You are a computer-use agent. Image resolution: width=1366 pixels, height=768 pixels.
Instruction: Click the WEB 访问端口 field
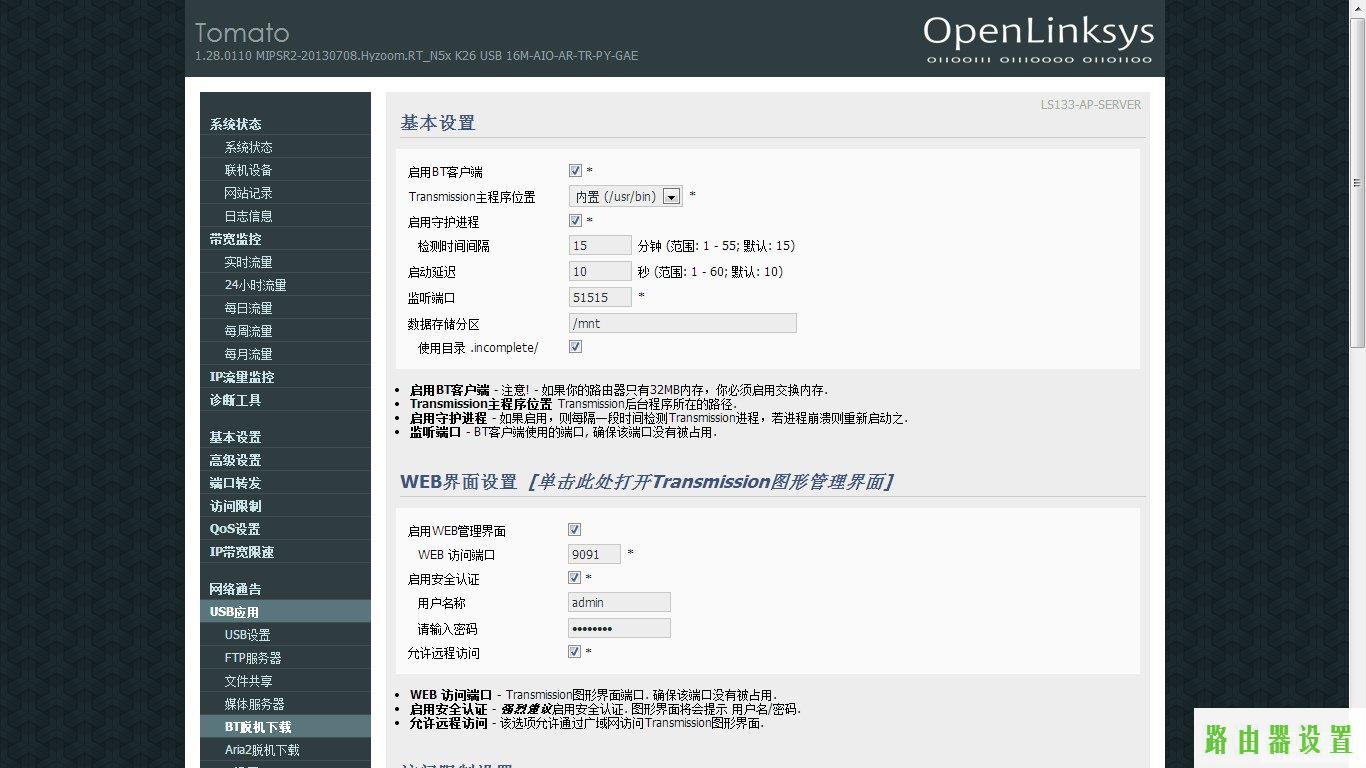pyautogui.click(x=594, y=554)
